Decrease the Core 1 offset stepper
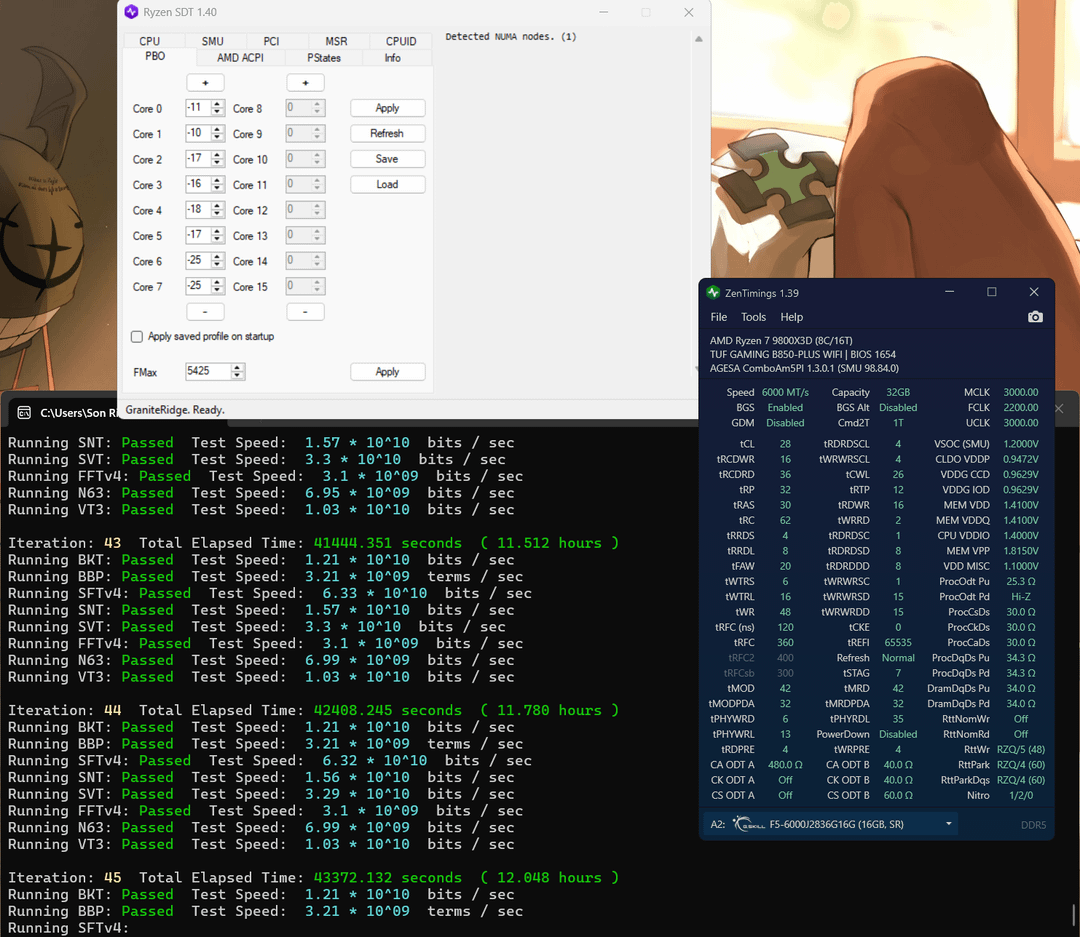This screenshot has width=1080, height=937. (x=218, y=138)
